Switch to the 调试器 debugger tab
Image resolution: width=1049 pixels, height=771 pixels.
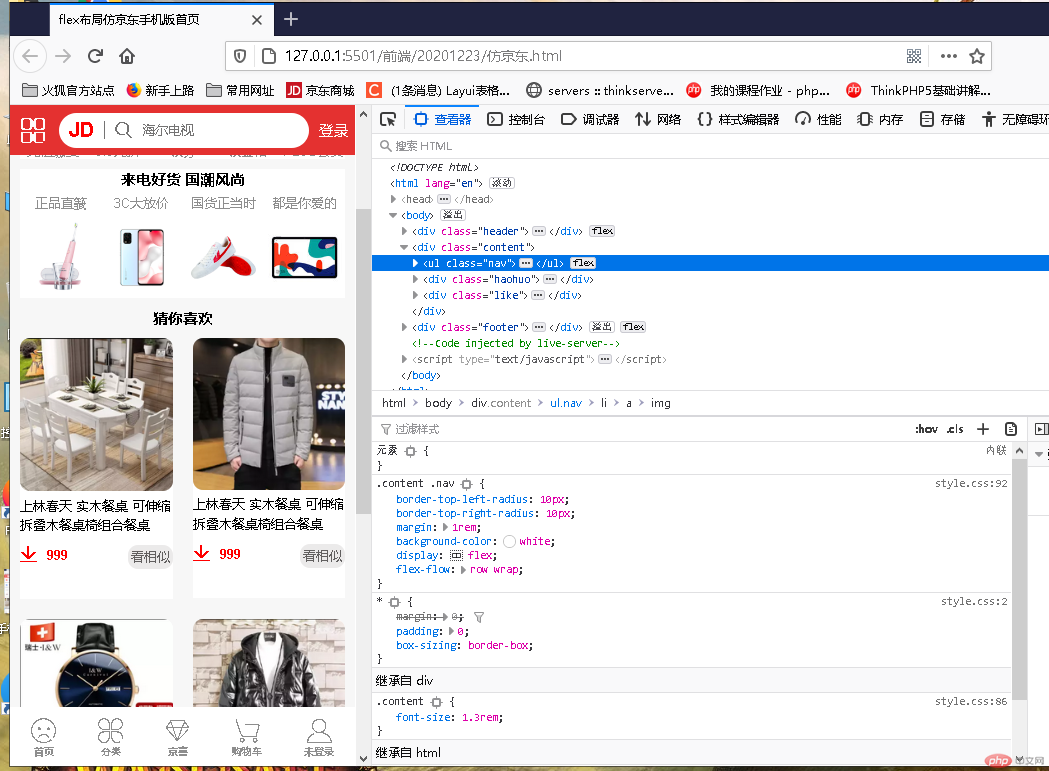pos(590,119)
